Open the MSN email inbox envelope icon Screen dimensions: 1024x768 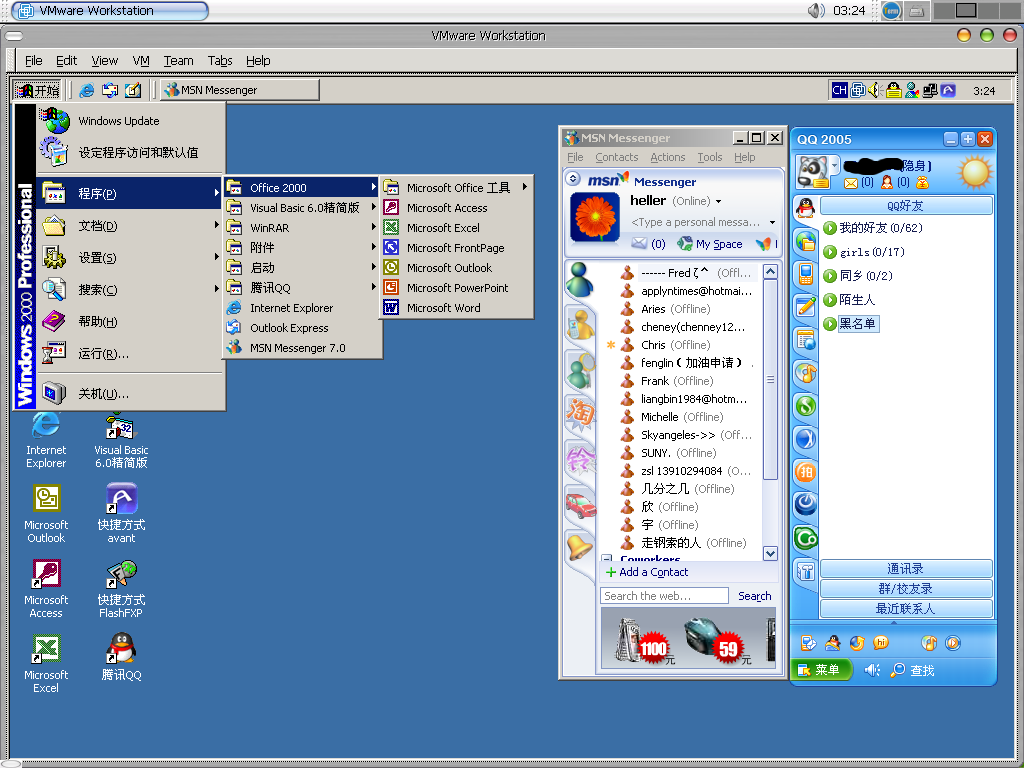pyautogui.click(x=639, y=244)
